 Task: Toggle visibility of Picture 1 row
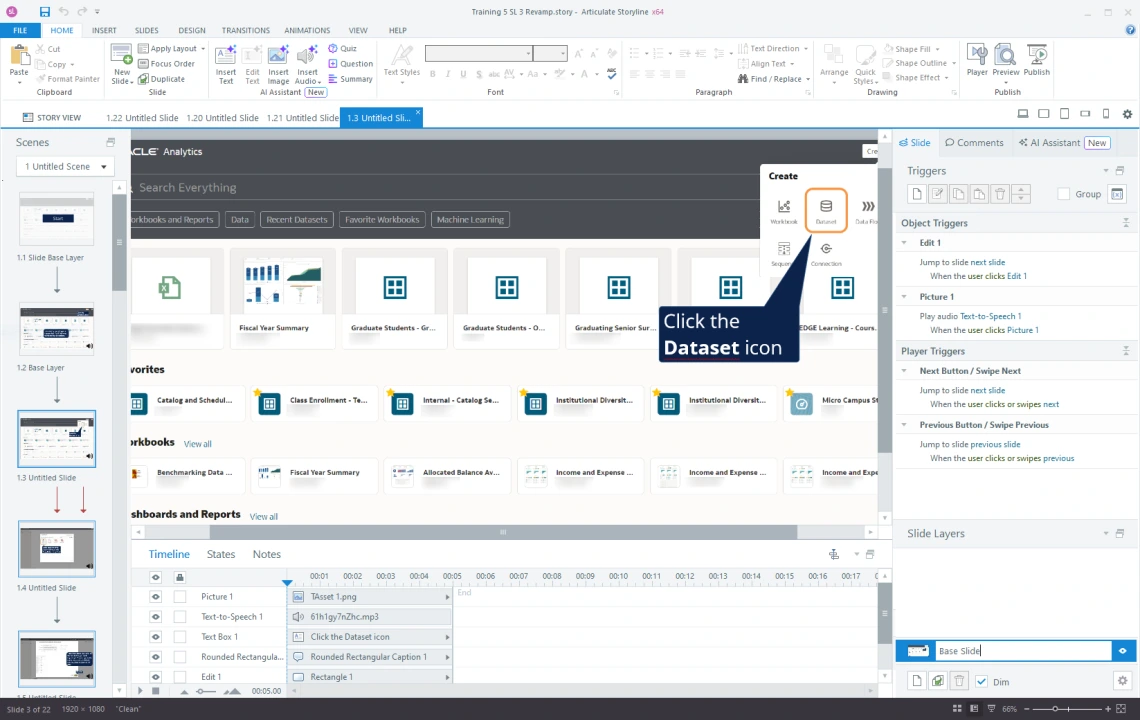point(155,596)
